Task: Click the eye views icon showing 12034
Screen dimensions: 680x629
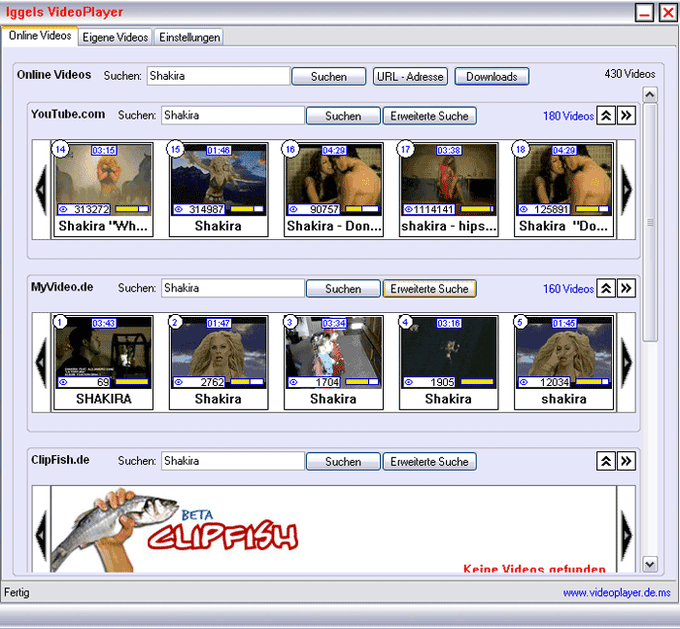Action: pyautogui.click(x=524, y=382)
